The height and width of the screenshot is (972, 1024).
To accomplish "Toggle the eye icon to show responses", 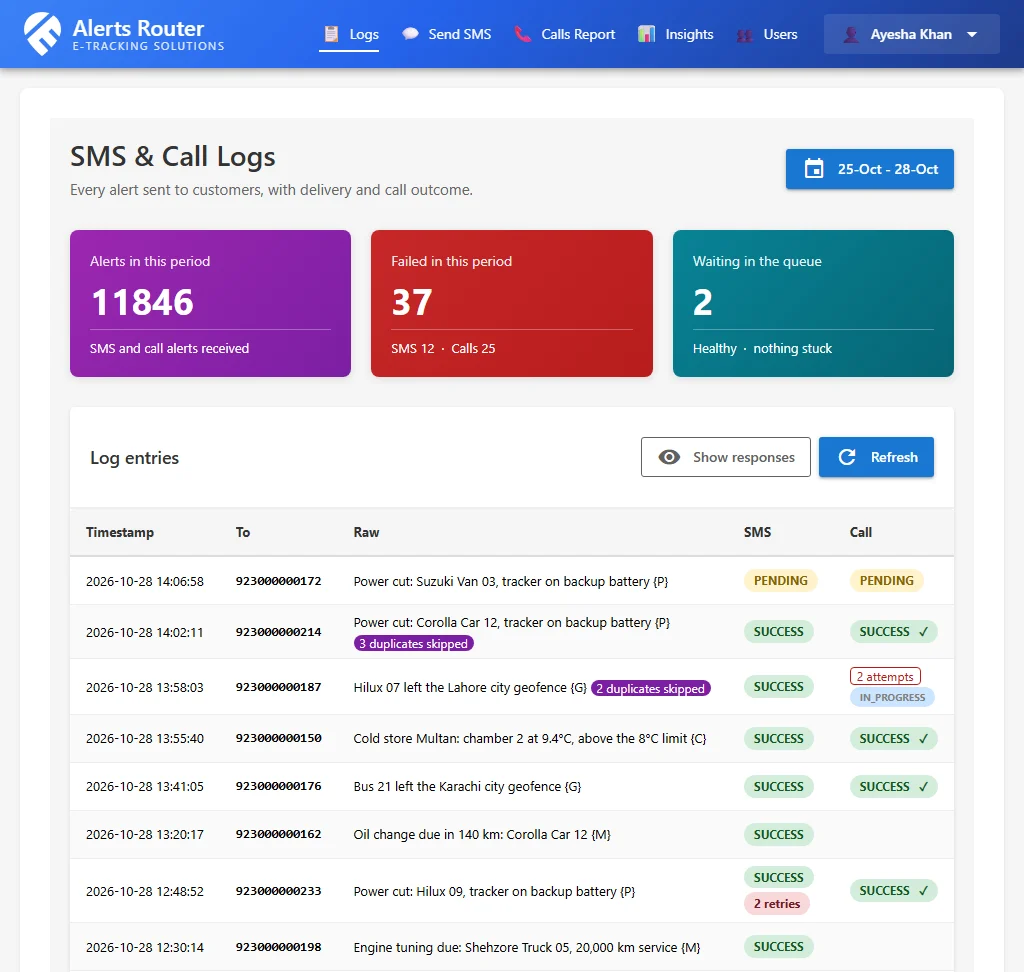I will click(x=669, y=457).
